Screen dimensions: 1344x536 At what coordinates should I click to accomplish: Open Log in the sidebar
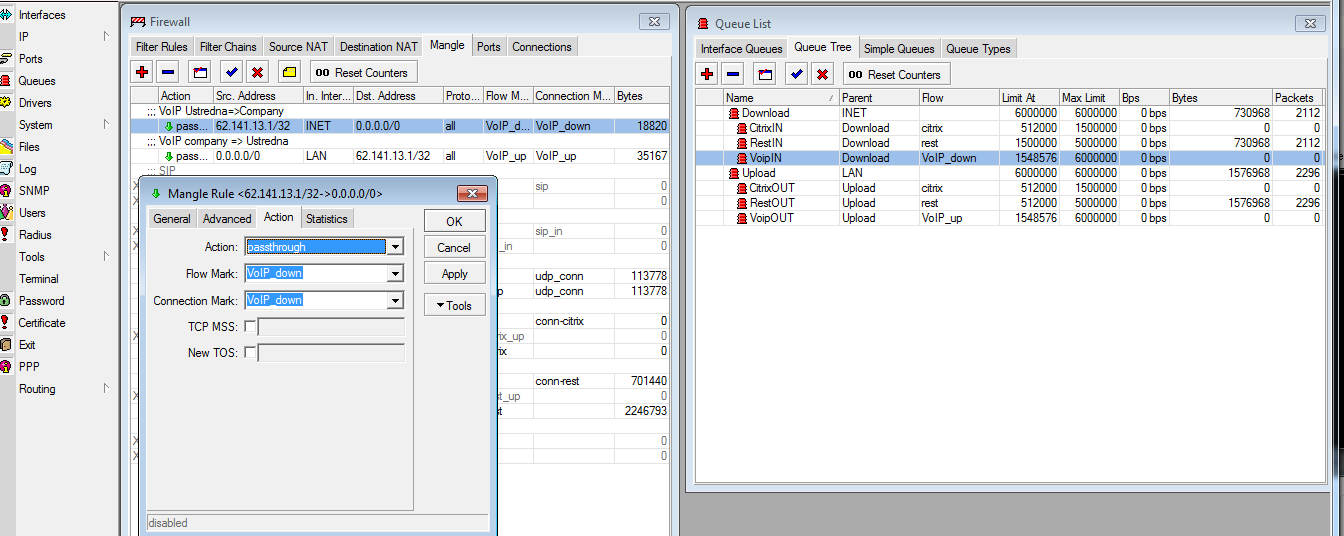27,169
